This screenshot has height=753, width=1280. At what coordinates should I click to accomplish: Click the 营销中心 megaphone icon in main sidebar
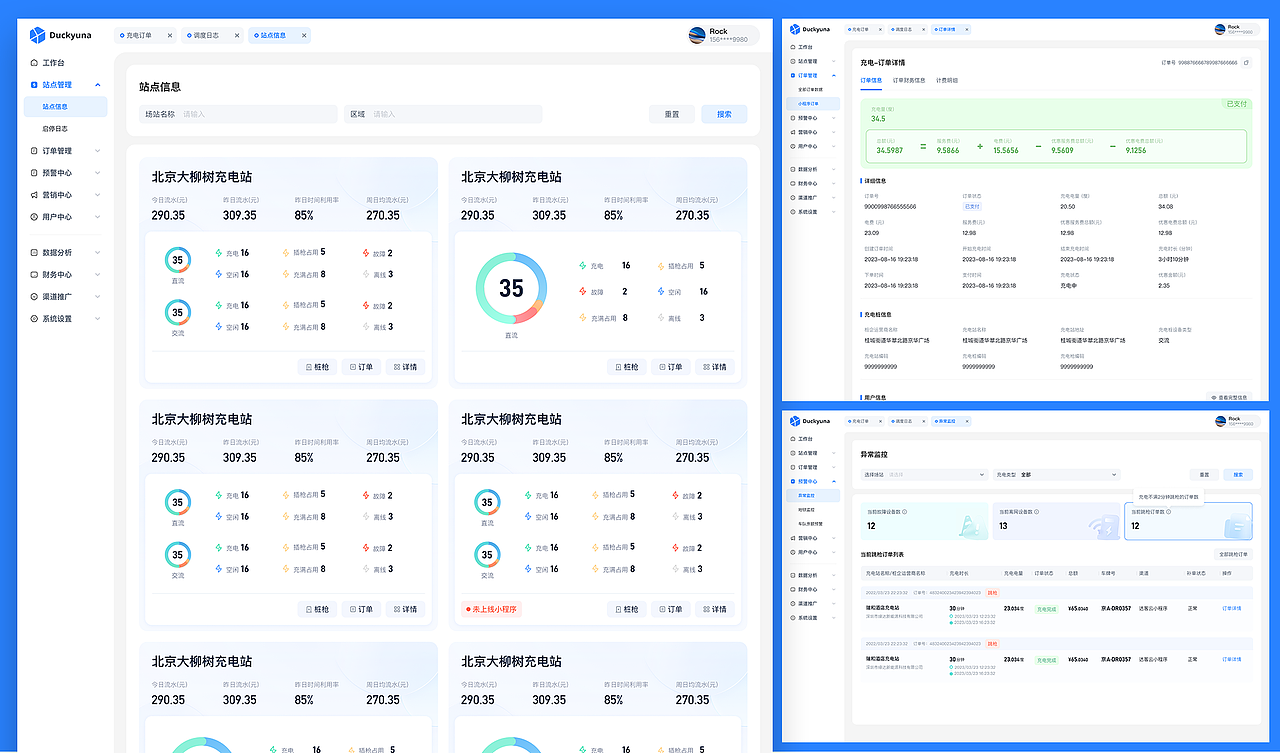pos(35,195)
